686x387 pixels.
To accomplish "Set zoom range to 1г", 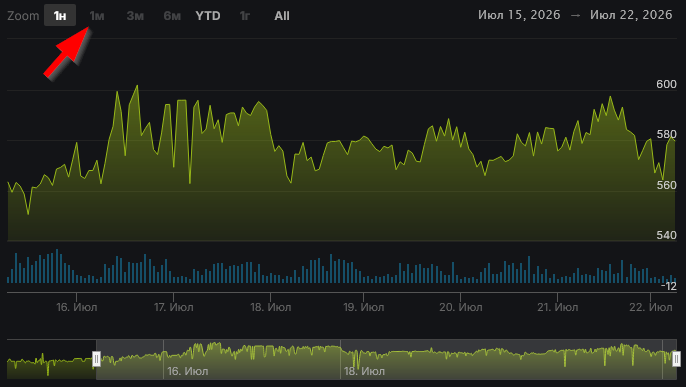I will [x=245, y=16].
